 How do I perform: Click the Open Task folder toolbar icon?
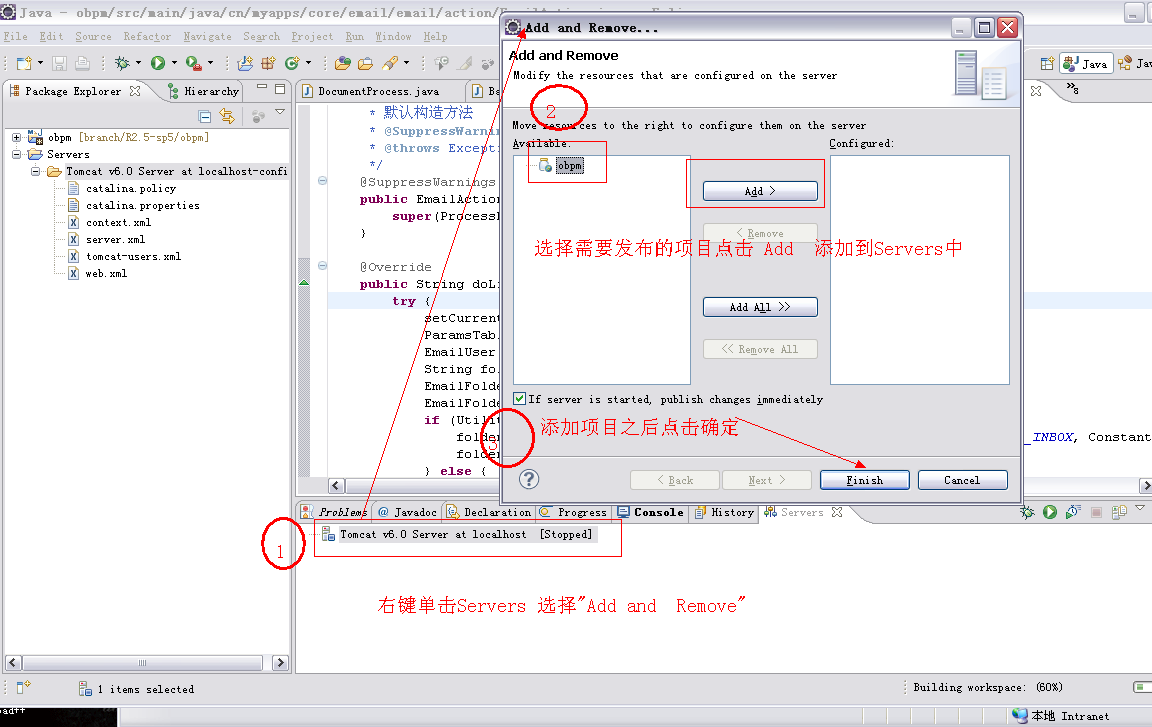click(365, 63)
